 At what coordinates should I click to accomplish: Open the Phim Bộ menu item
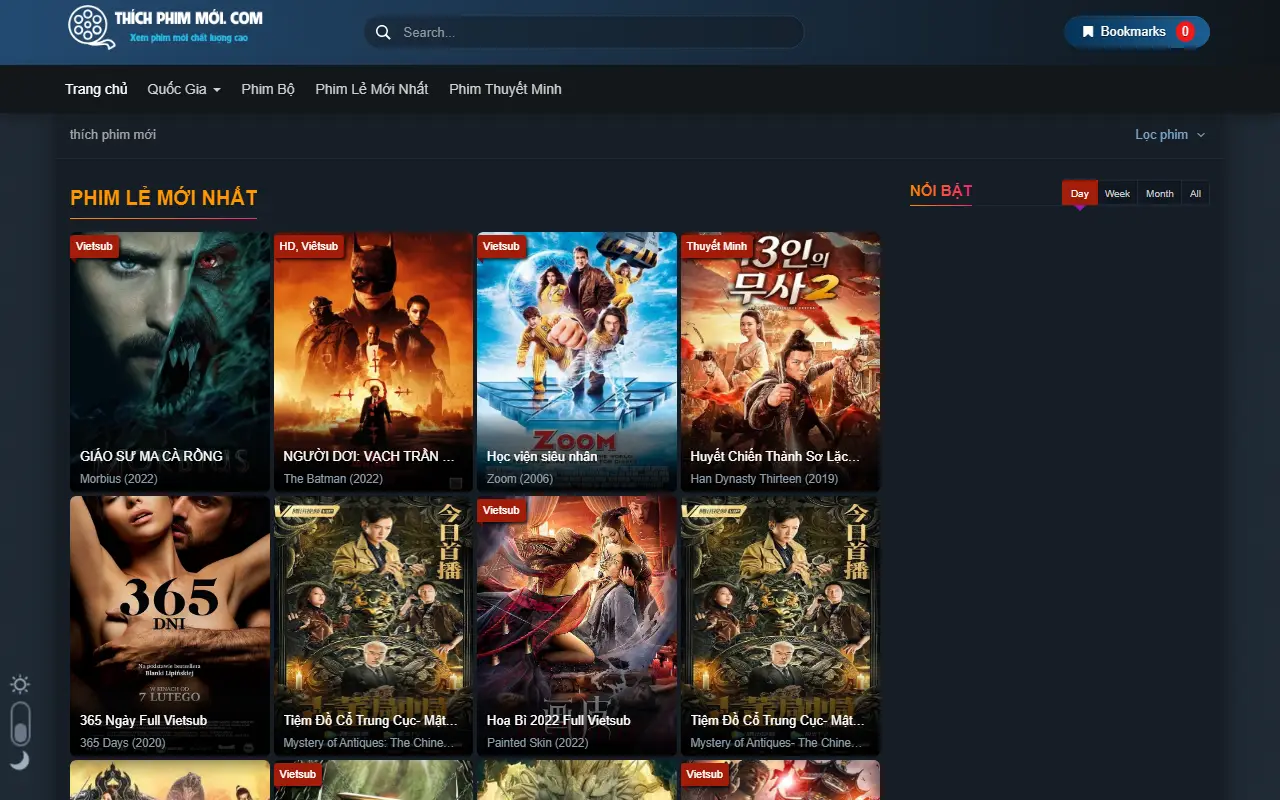(268, 89)
